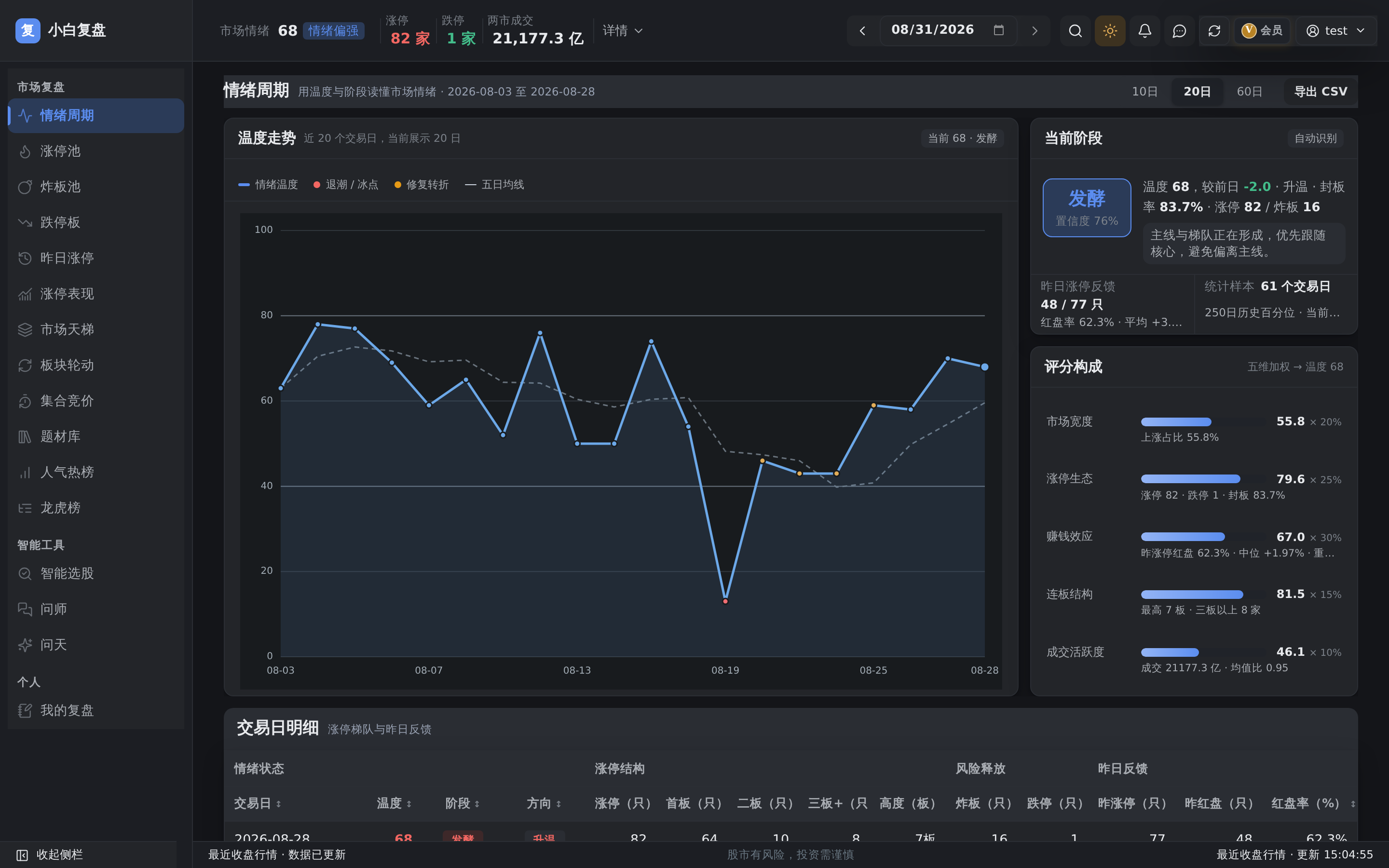Screen dimensions: 1389x868
Task: Open 炸板池 sidebar item
Action: [96, 187]
